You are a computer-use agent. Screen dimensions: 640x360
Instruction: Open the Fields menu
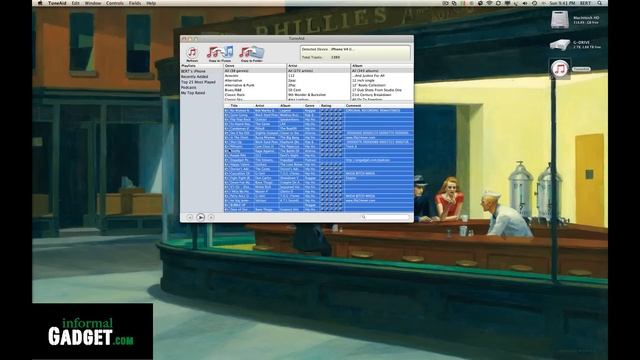pyautogui.click(x=135, y=3)
